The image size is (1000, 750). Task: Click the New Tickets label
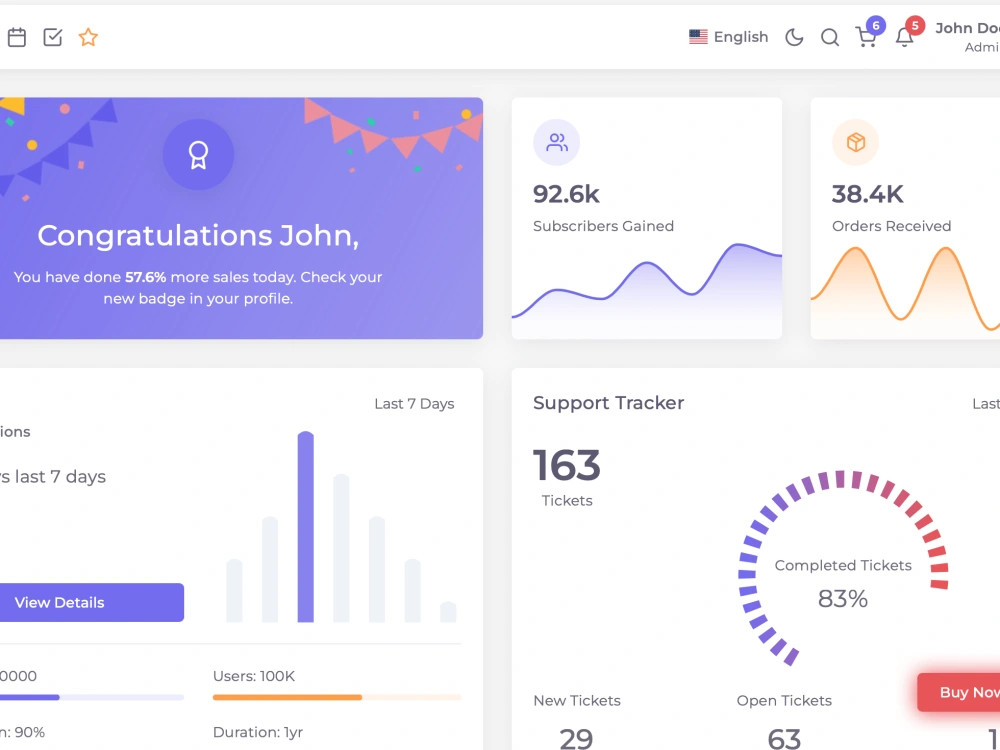tap(577, 701)
